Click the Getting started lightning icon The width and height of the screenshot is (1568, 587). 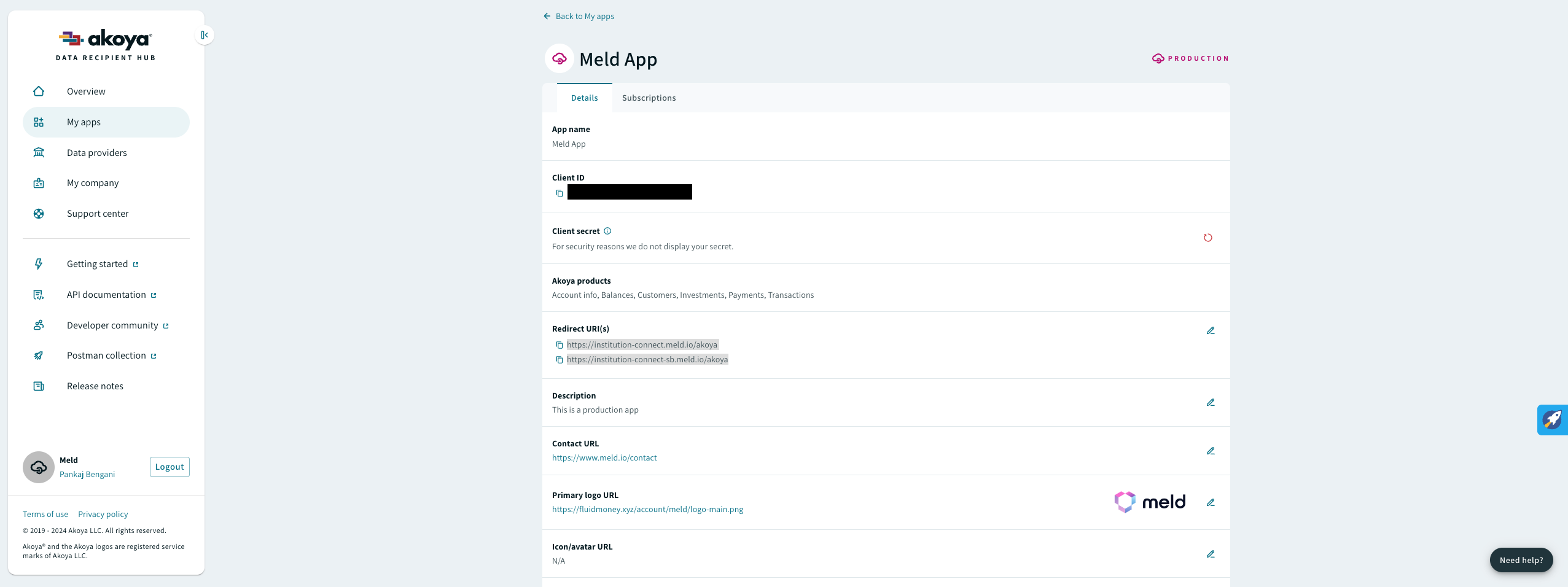coord(39,264)
